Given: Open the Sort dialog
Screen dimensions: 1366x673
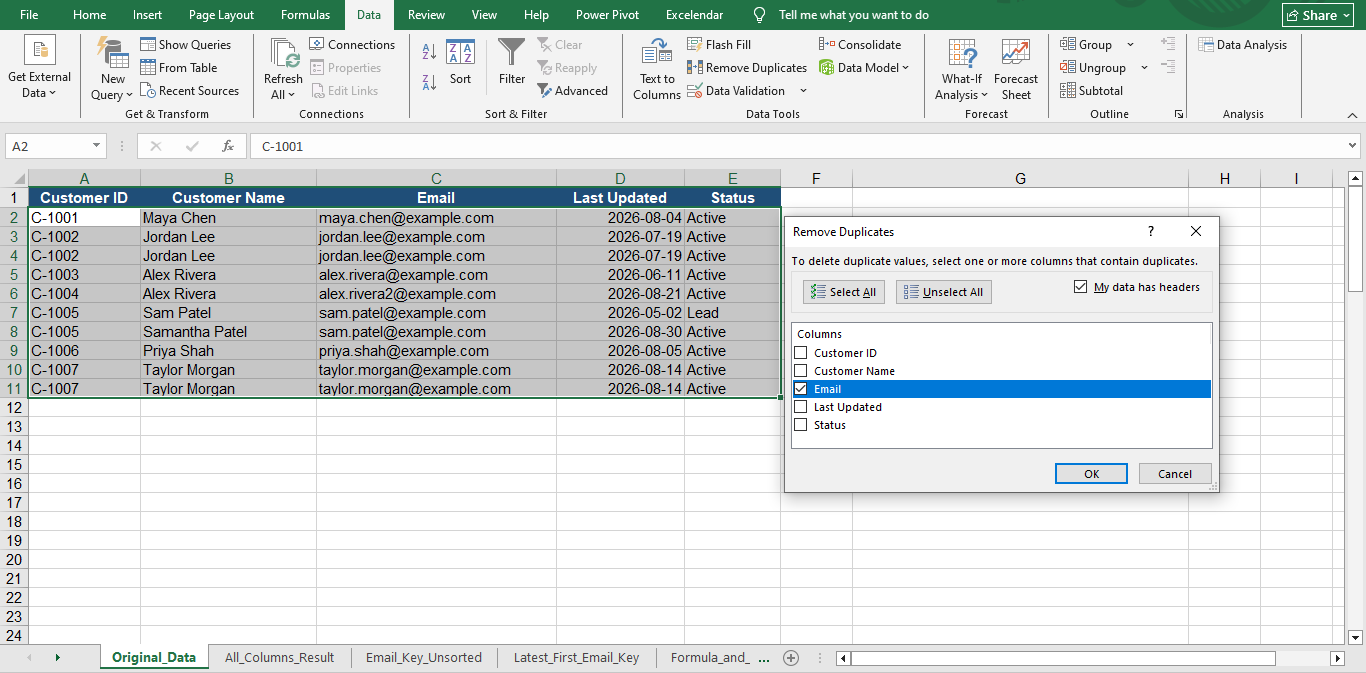Looking at the screenshot, I should tap(460, 63).
